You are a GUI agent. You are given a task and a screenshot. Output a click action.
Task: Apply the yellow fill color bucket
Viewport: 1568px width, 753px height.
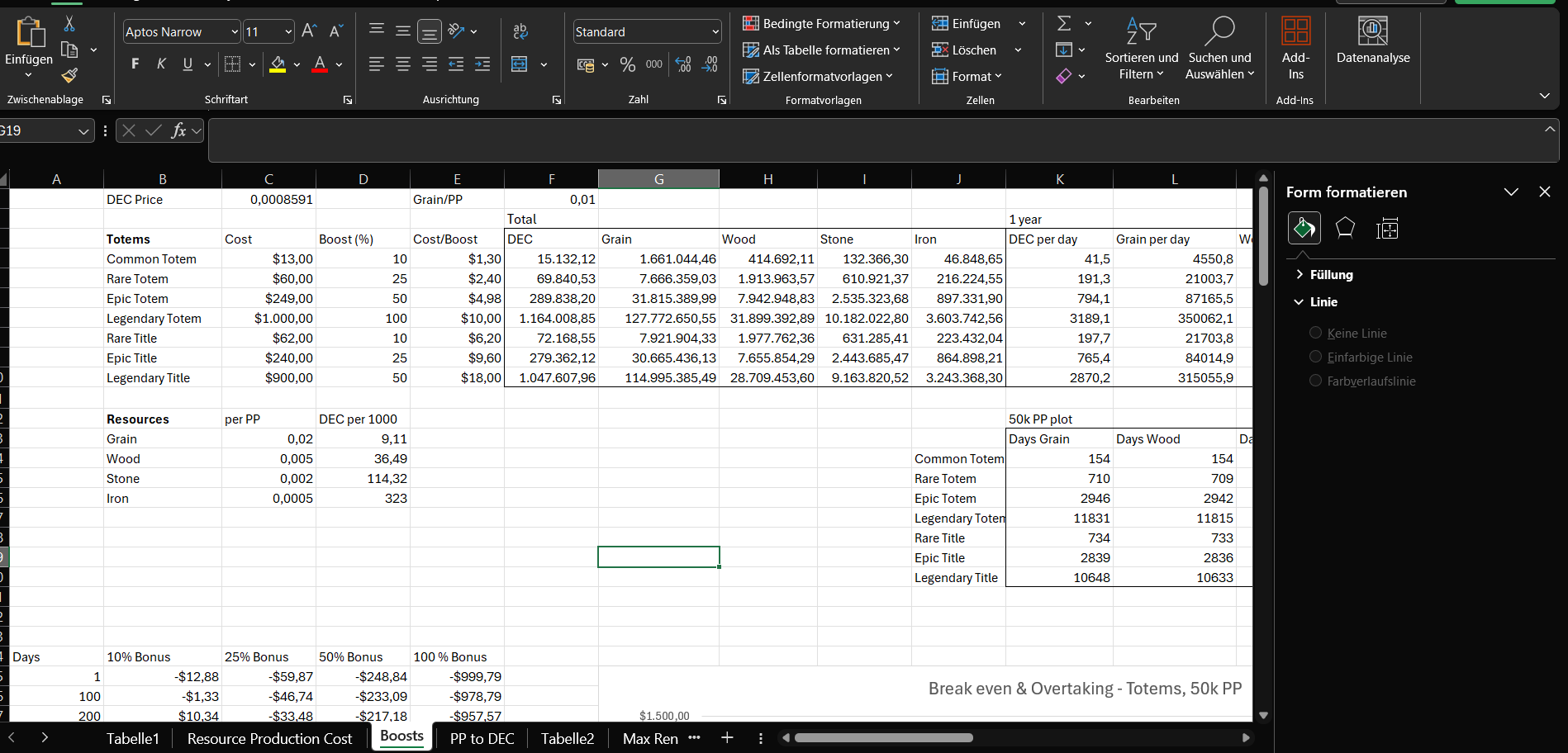coord(278,64)
